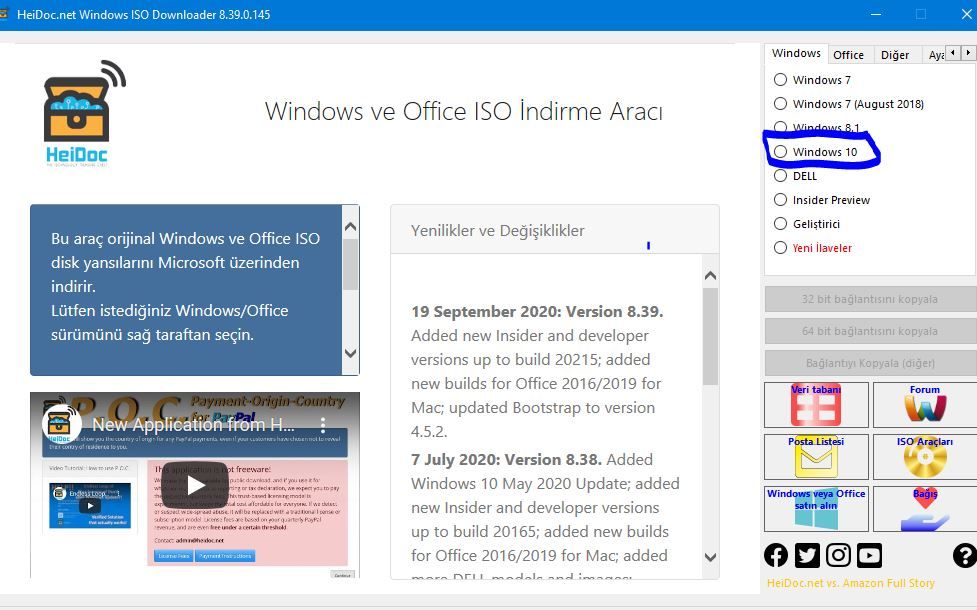Select the Geliştirici radio button
Image resolution: width=977 pixels, height=610 pixels.
[x=780, y=224]
